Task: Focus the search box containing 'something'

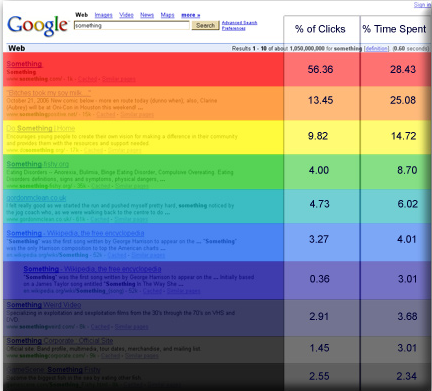Action: pyautogui.click(x=132, y=25)
